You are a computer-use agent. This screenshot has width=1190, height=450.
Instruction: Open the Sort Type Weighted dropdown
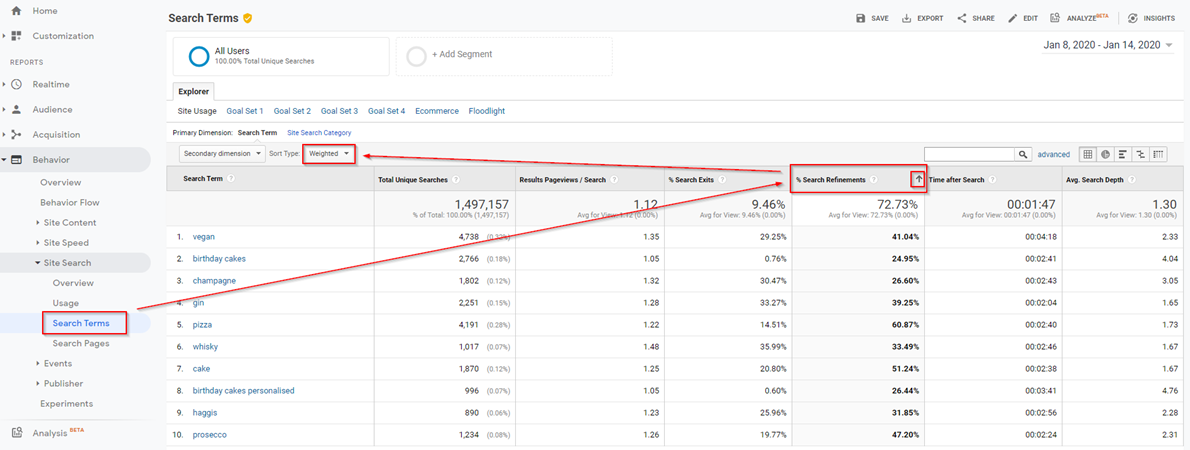329,153
